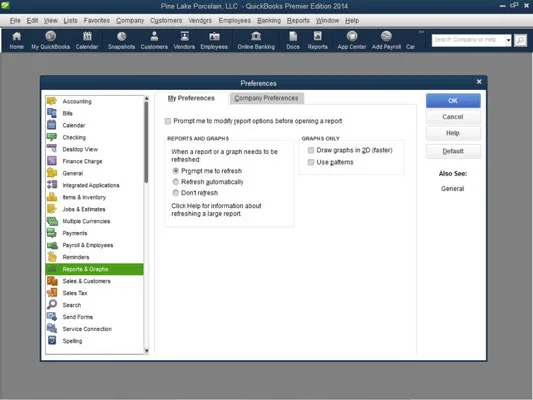Select Sales & Customers preferences category
This screenshot has width=533, height=400.
(94, 281)
